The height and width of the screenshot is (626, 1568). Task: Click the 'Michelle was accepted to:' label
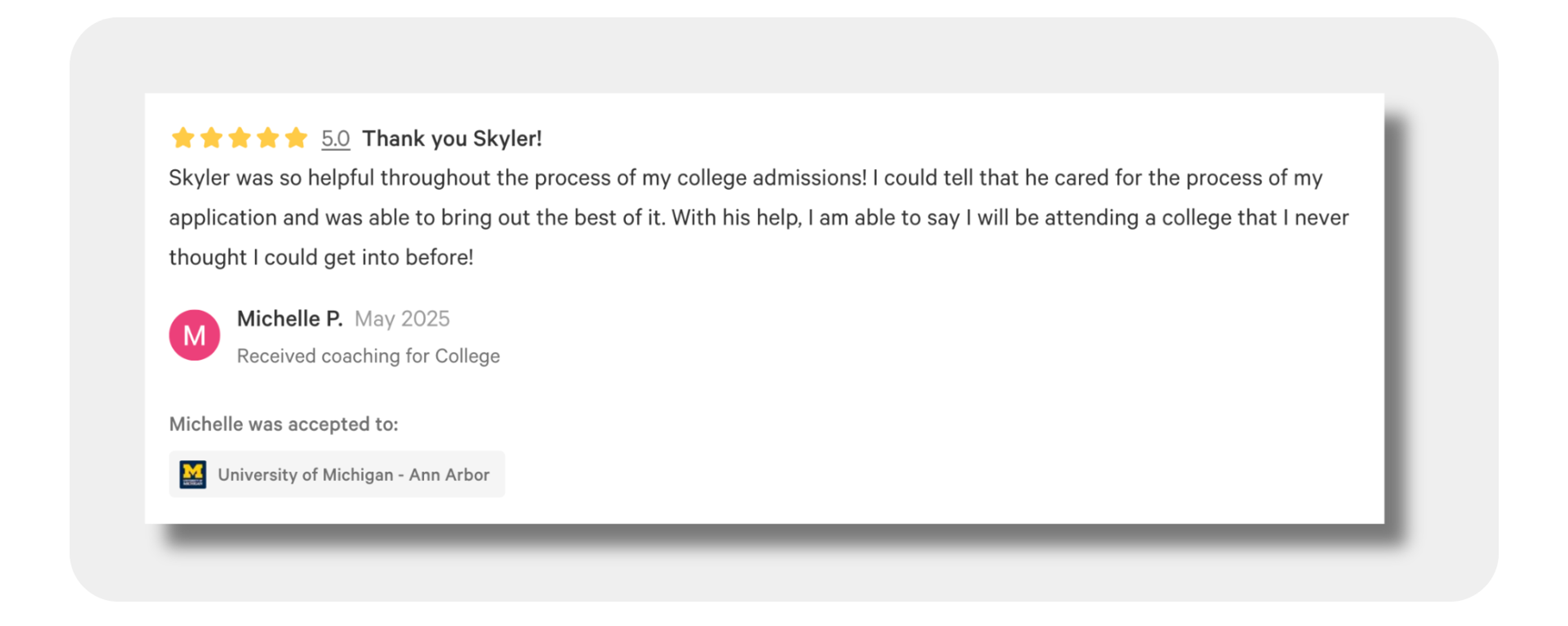tap(284, 424)
